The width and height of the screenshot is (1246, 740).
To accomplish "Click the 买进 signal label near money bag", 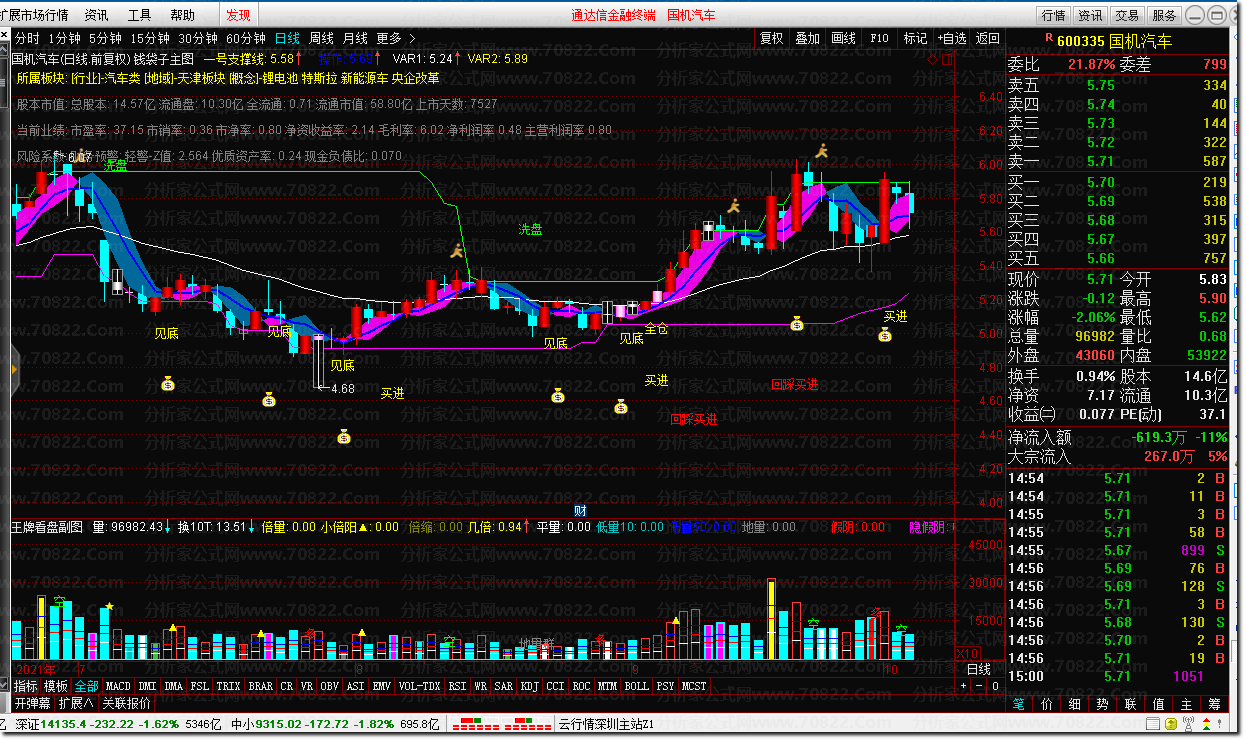I will point(895,316).
